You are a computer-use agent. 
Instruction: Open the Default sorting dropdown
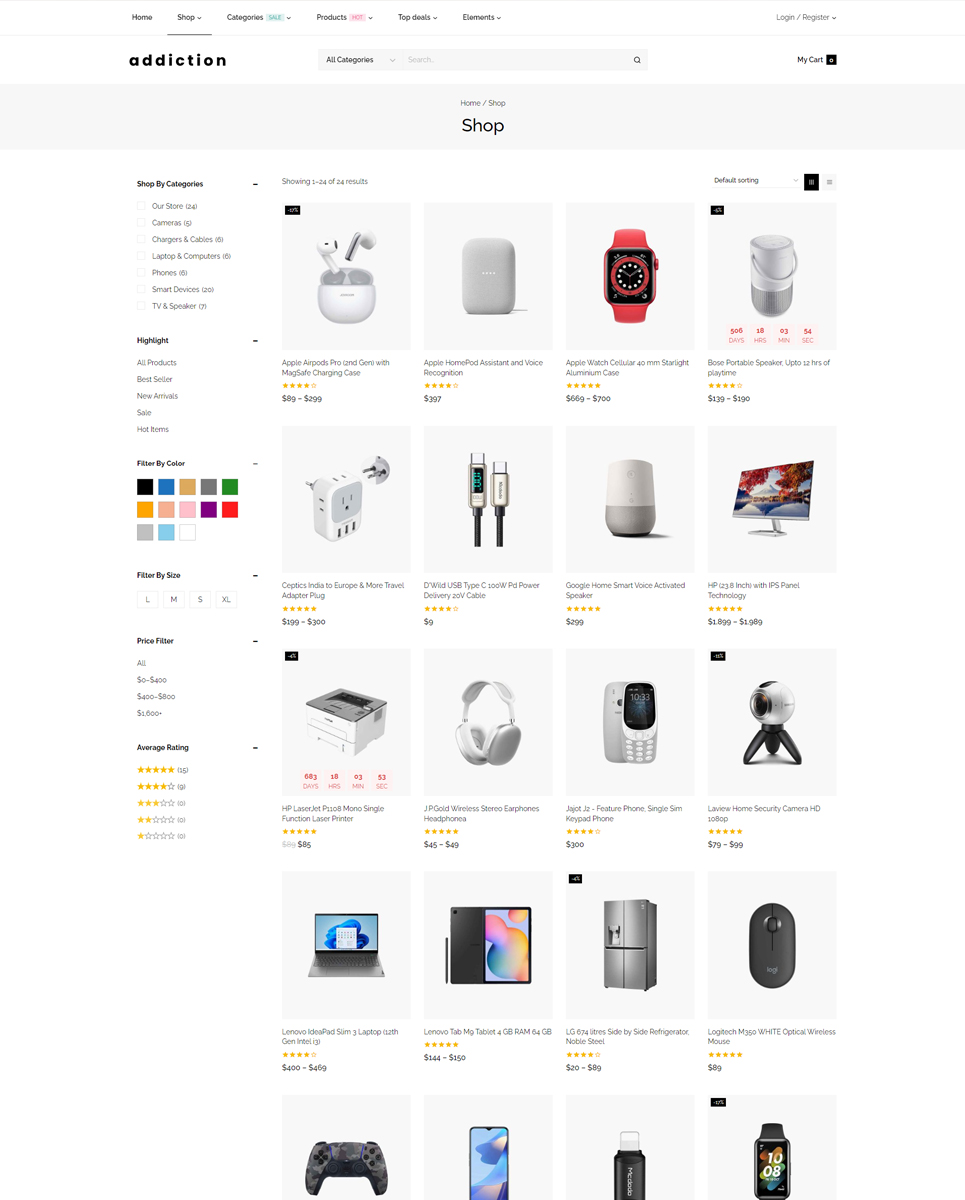[x=756, y=181]
